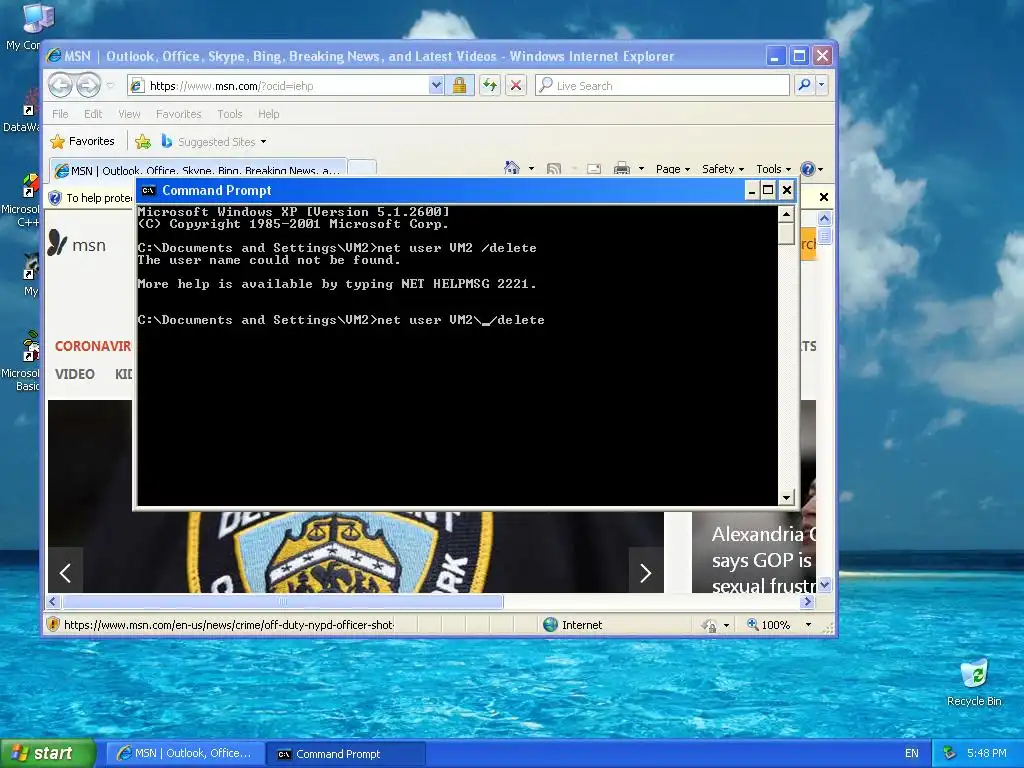Viewport: 1024px width, 768px height.
Task: Open recent pages dropdown beside Forward arrow
Action: pos(110,86)
